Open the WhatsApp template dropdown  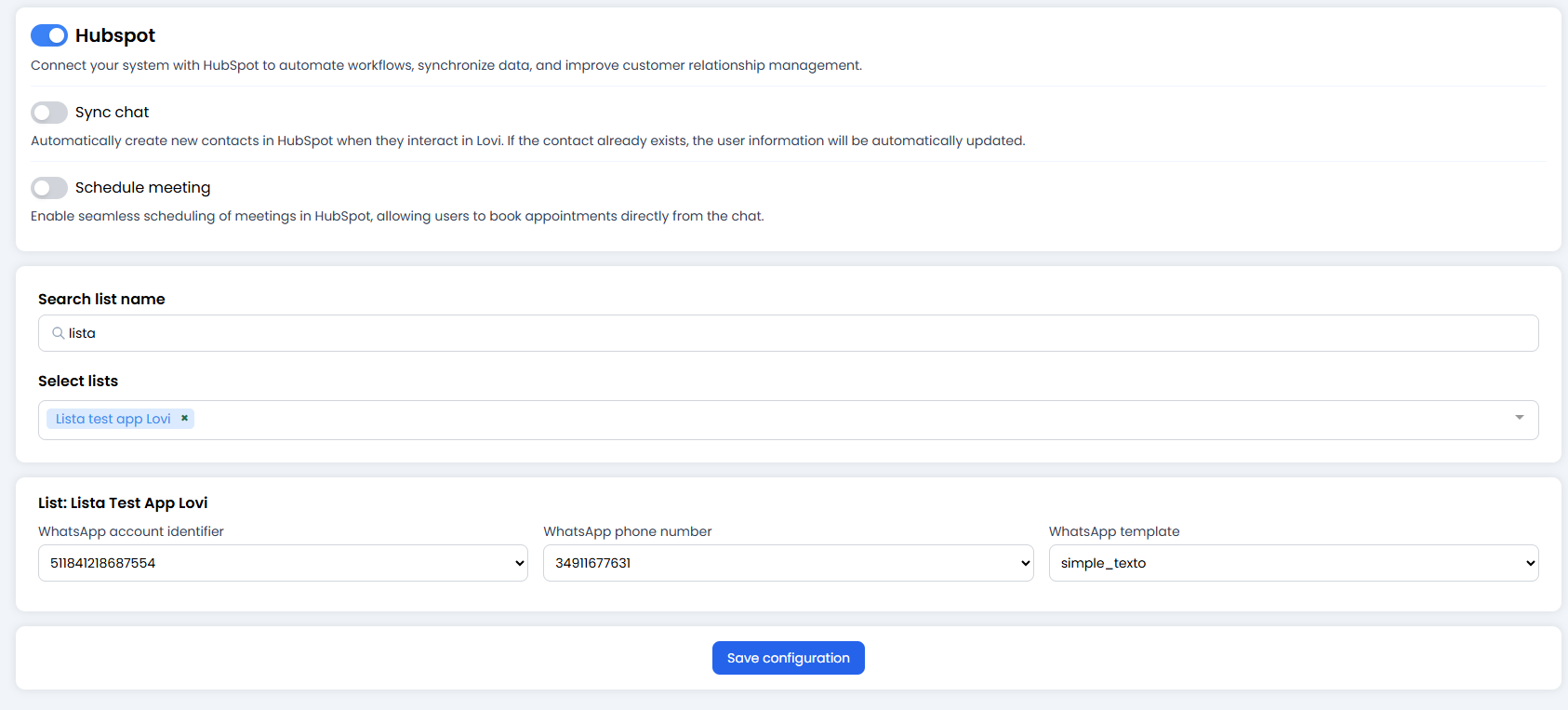pyautogui.click(x=1294, y=563)
